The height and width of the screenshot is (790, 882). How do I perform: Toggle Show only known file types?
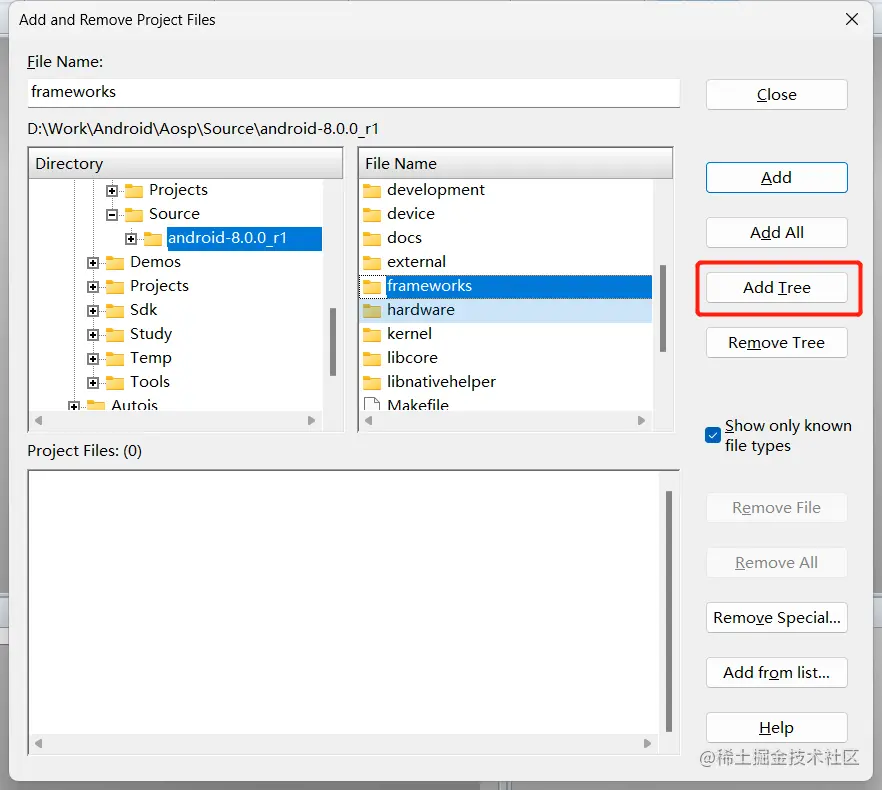coord(713,435)
